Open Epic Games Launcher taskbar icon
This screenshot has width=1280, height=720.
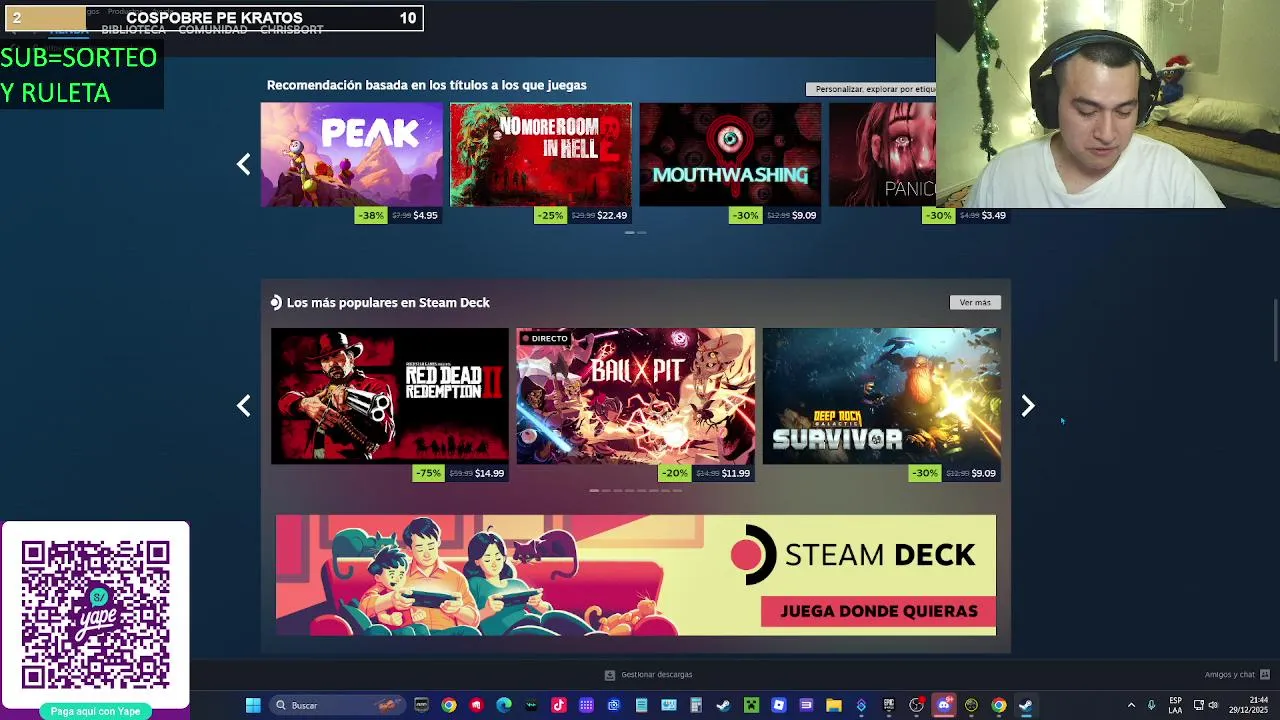point(888,705)
